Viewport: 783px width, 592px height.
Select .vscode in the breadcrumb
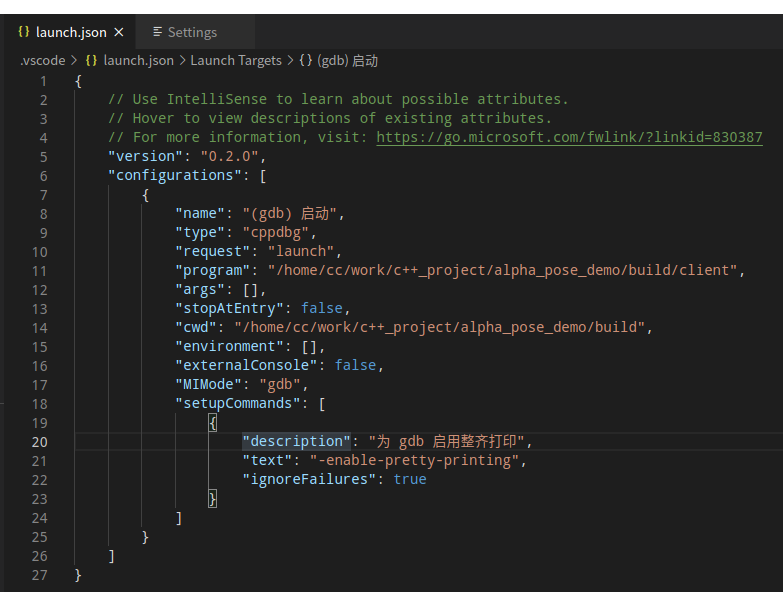(x=42, y=60)
